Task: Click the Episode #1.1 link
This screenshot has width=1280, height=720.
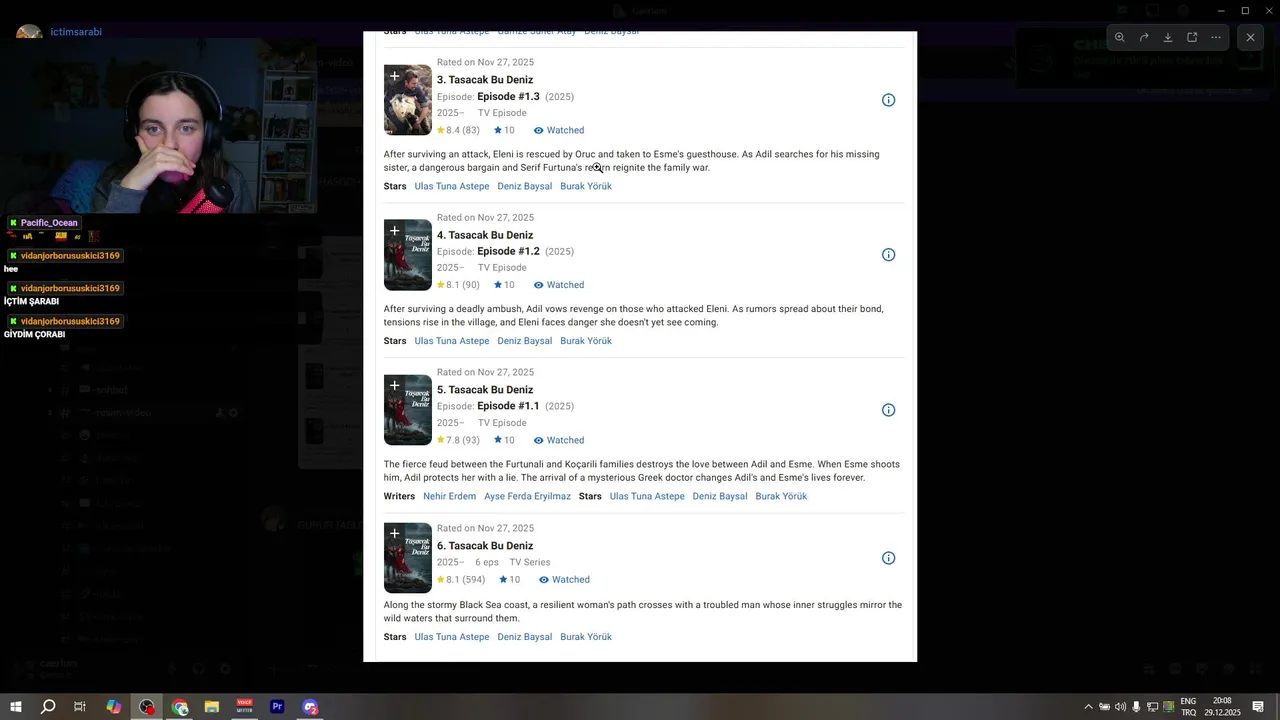Action: (508, 407)
